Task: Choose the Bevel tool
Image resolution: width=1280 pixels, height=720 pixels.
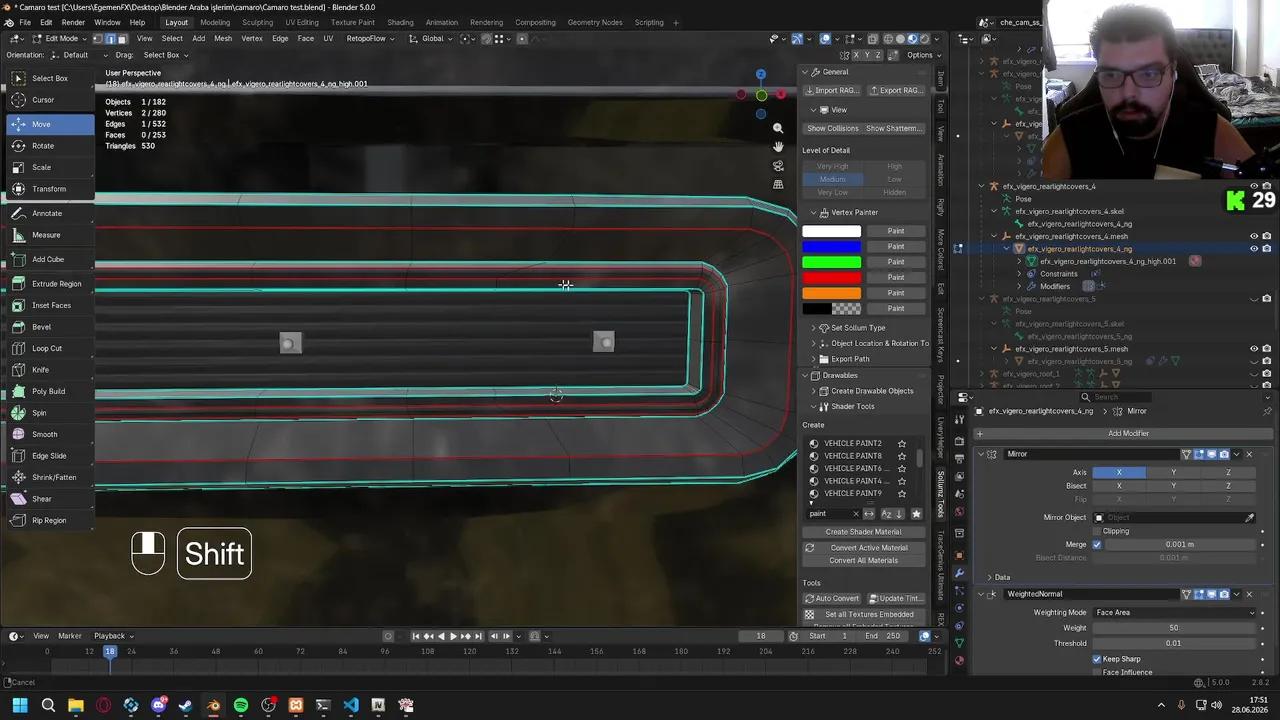Action: [x=50, y=327]
